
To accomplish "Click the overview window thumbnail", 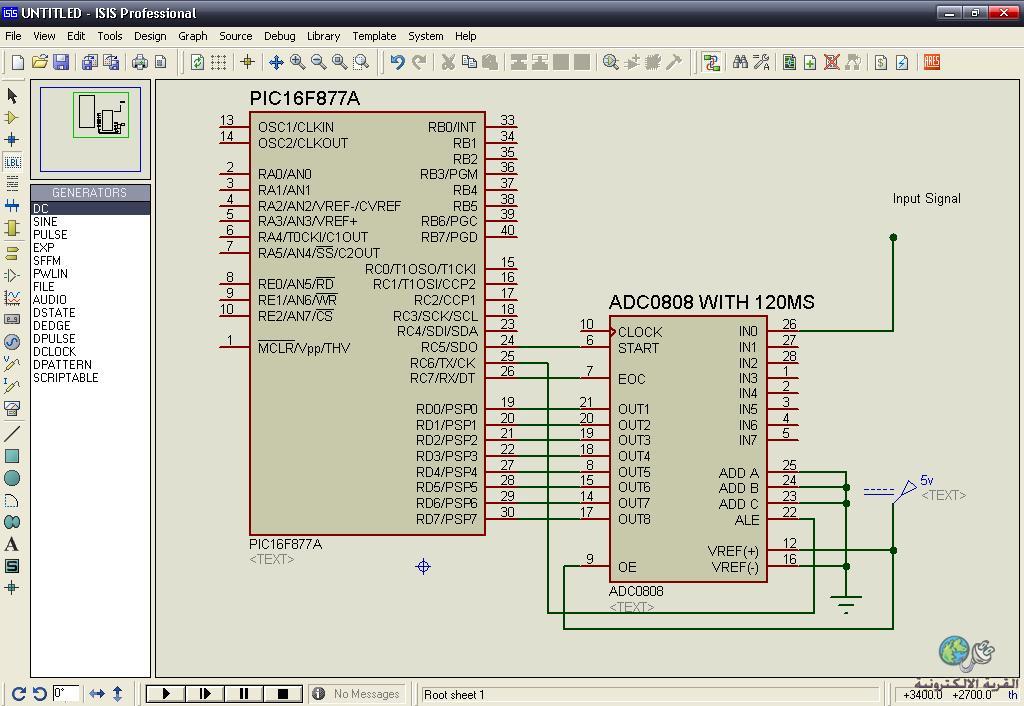I will tap(90, 129).
